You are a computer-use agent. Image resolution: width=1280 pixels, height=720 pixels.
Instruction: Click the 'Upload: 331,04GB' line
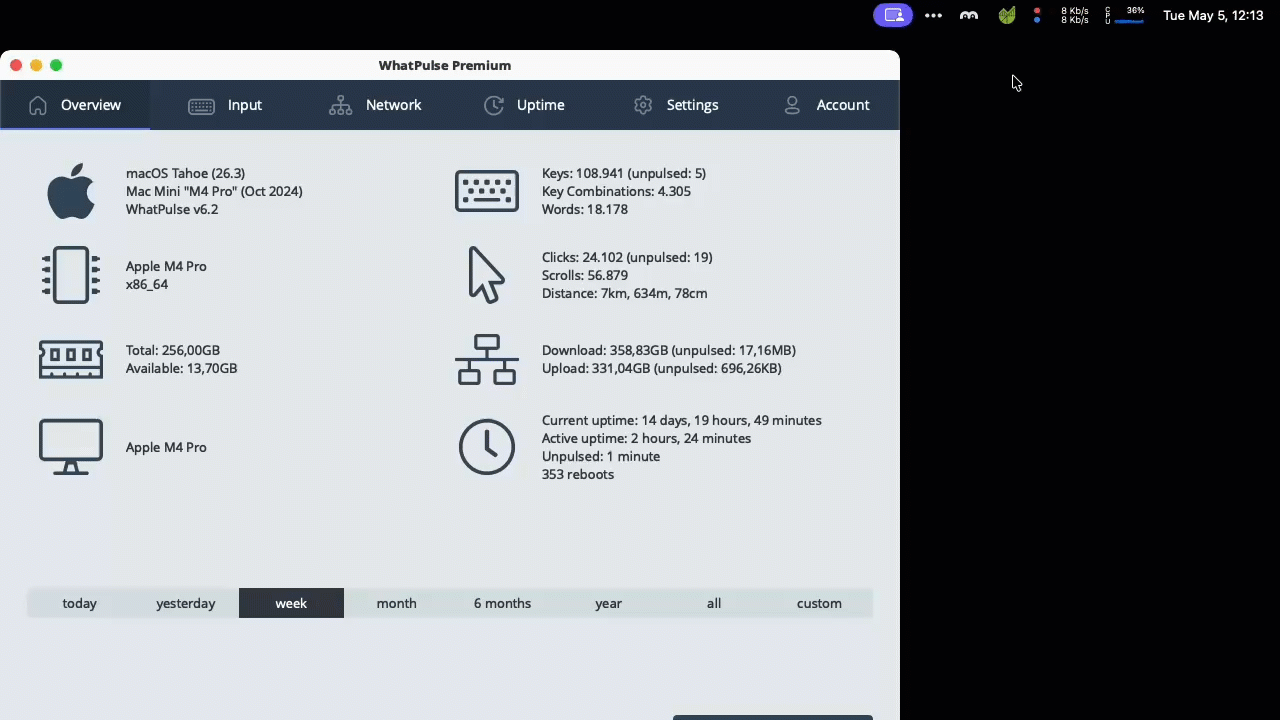pos(662,368)
